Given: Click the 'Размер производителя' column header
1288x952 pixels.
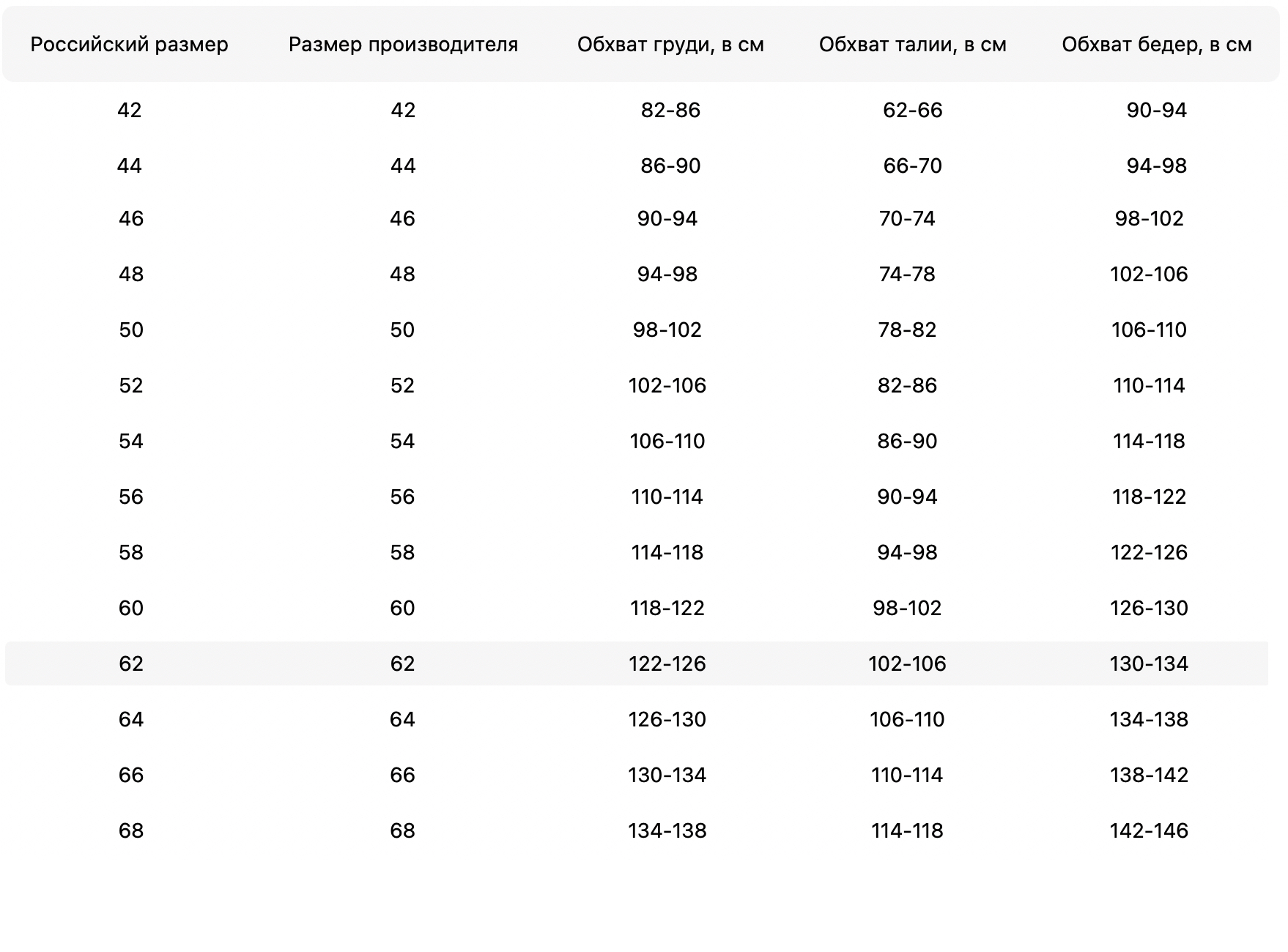Looking at the screenshot, I should pyautogui.click(x=403, y=45).
